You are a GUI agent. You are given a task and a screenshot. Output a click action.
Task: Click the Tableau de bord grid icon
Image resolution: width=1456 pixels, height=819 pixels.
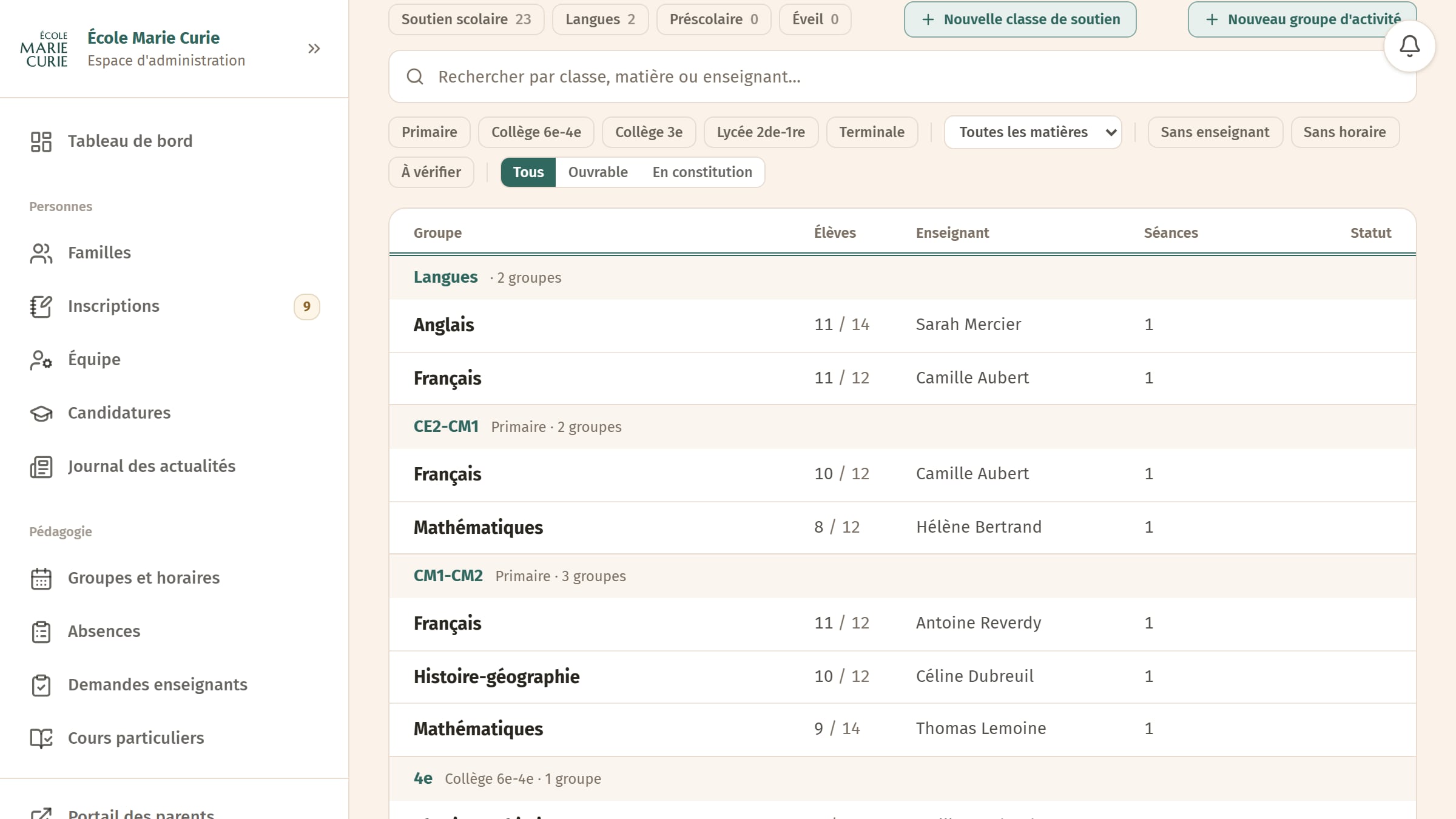click(41, 141)
